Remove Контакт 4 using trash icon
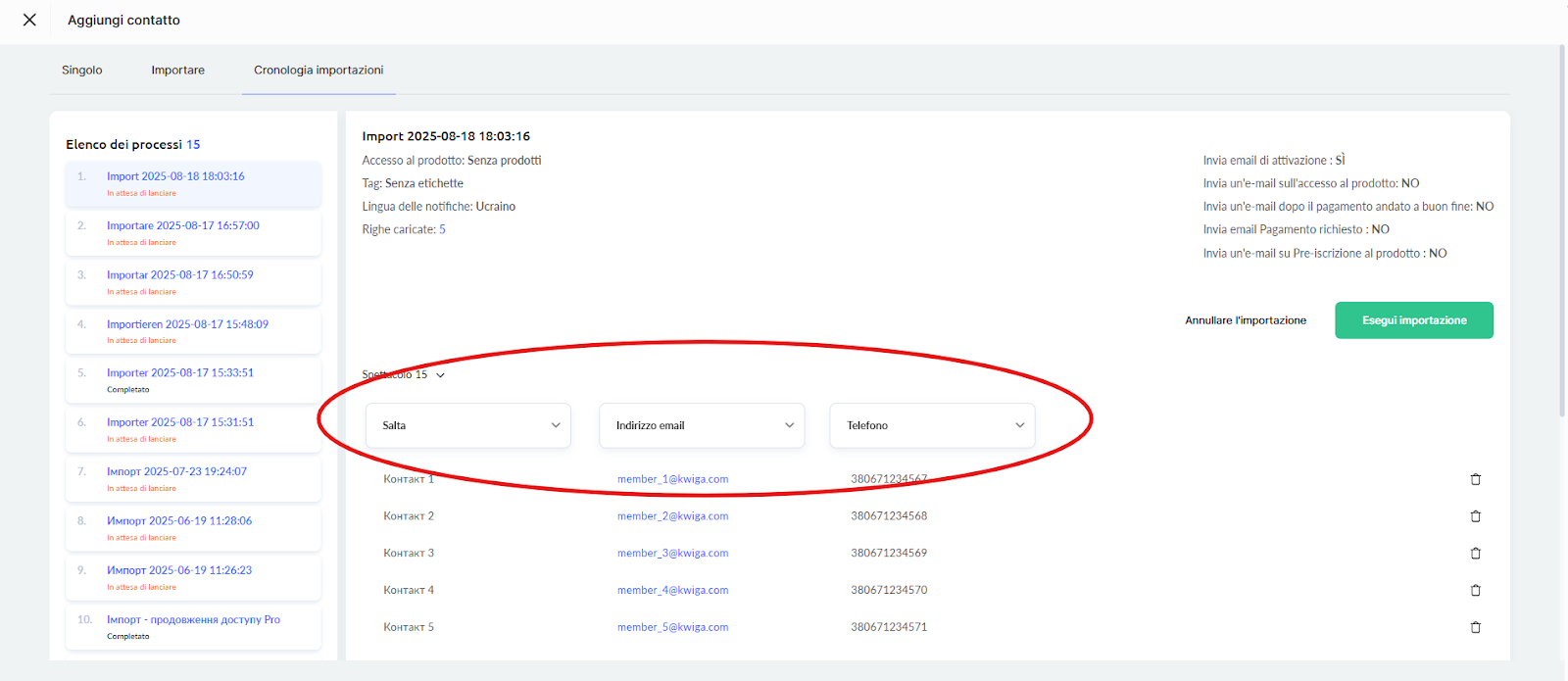Viewport: 1568px width, 681px height. (1475, 590)
